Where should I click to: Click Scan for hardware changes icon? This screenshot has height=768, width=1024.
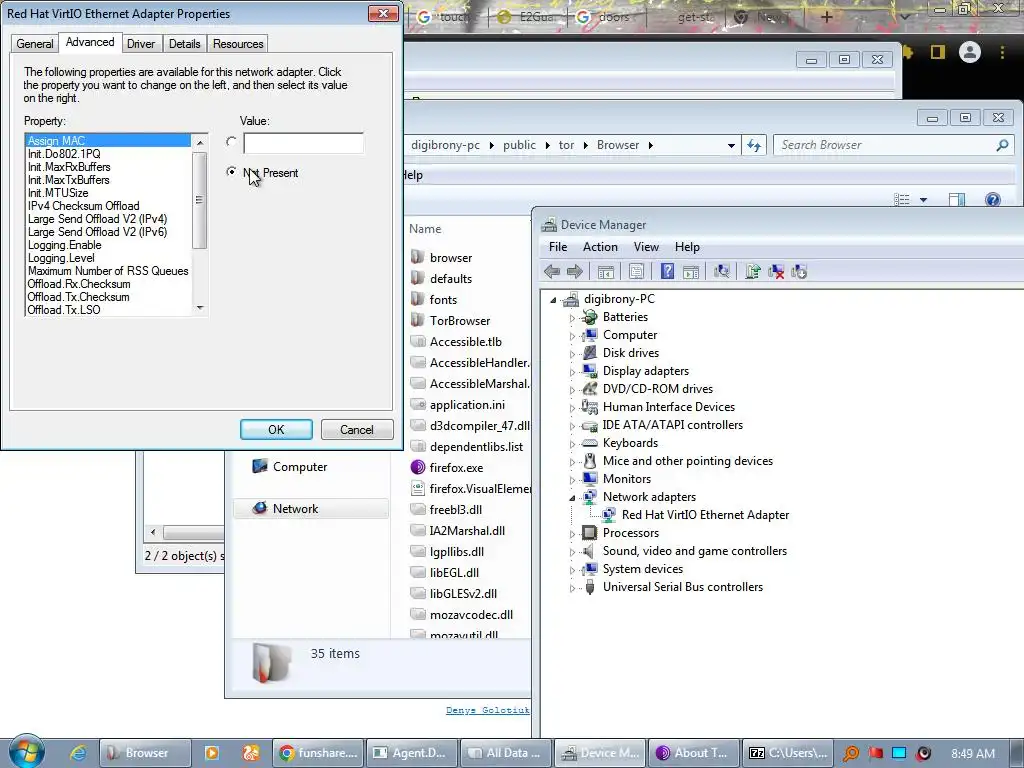click(722, 272)
